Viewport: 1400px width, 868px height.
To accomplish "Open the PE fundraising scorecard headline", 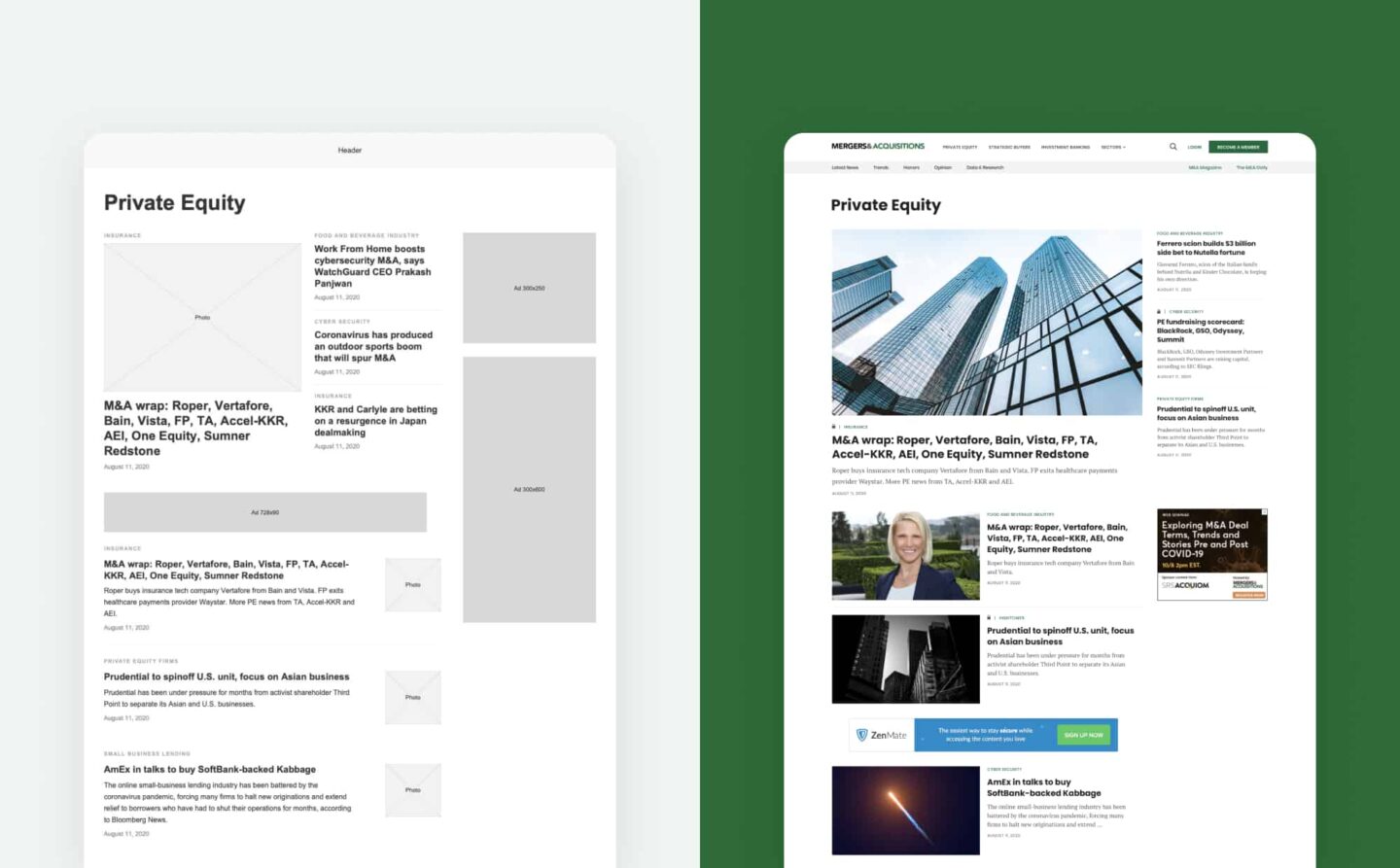I will 1201,330.
